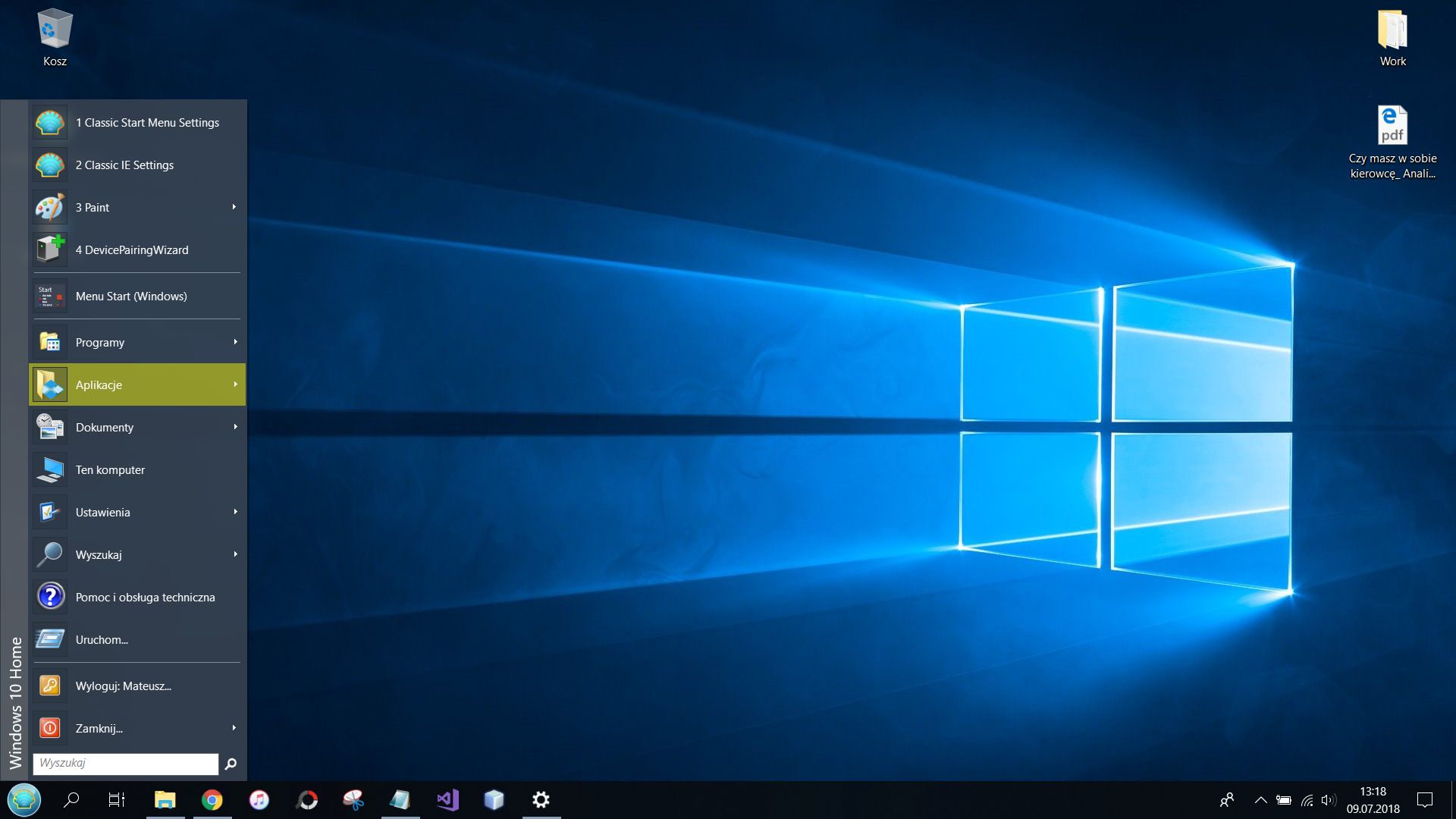Open the Aplikacje submenu
The image size is (1456, 819).
[137, 384]
